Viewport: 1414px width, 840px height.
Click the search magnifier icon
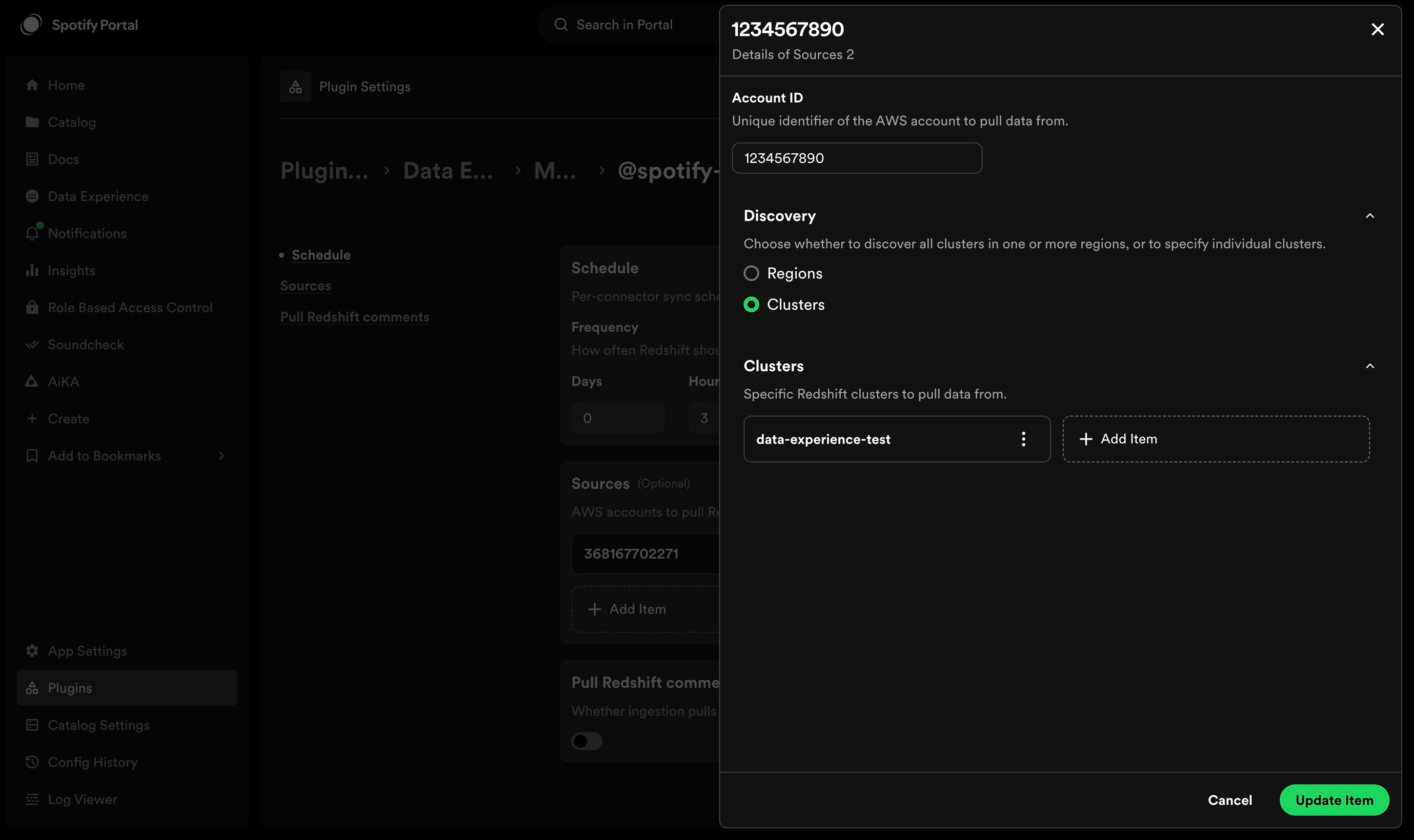tap(561, 24)
